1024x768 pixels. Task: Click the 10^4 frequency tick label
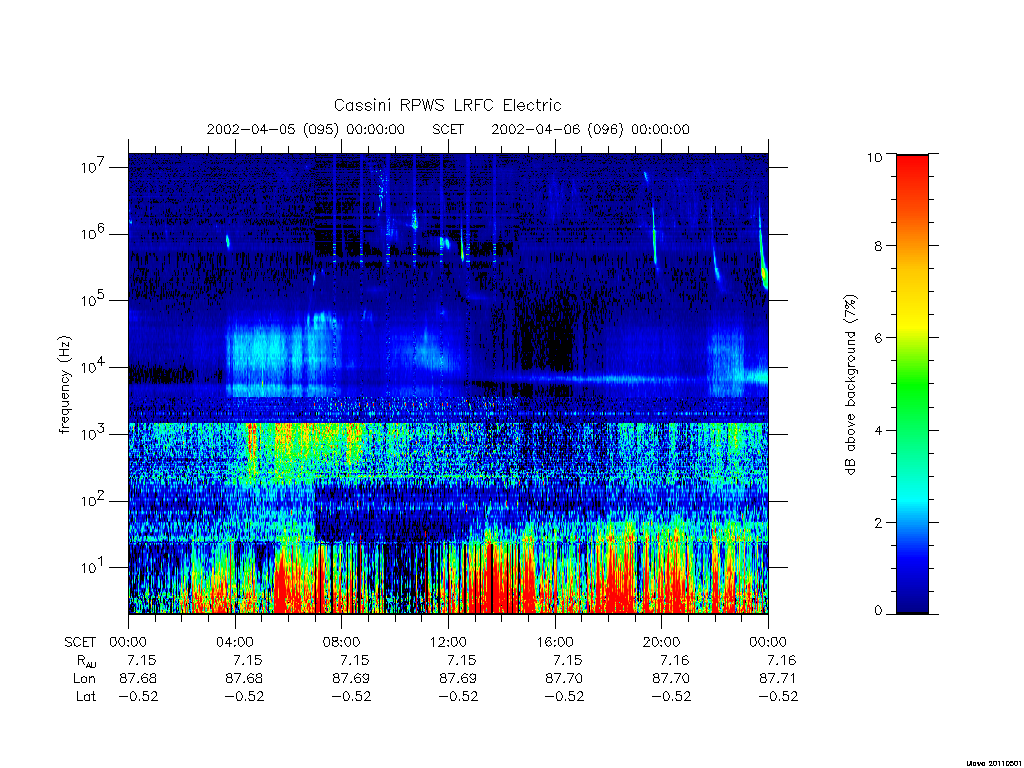tap(94, 367)
